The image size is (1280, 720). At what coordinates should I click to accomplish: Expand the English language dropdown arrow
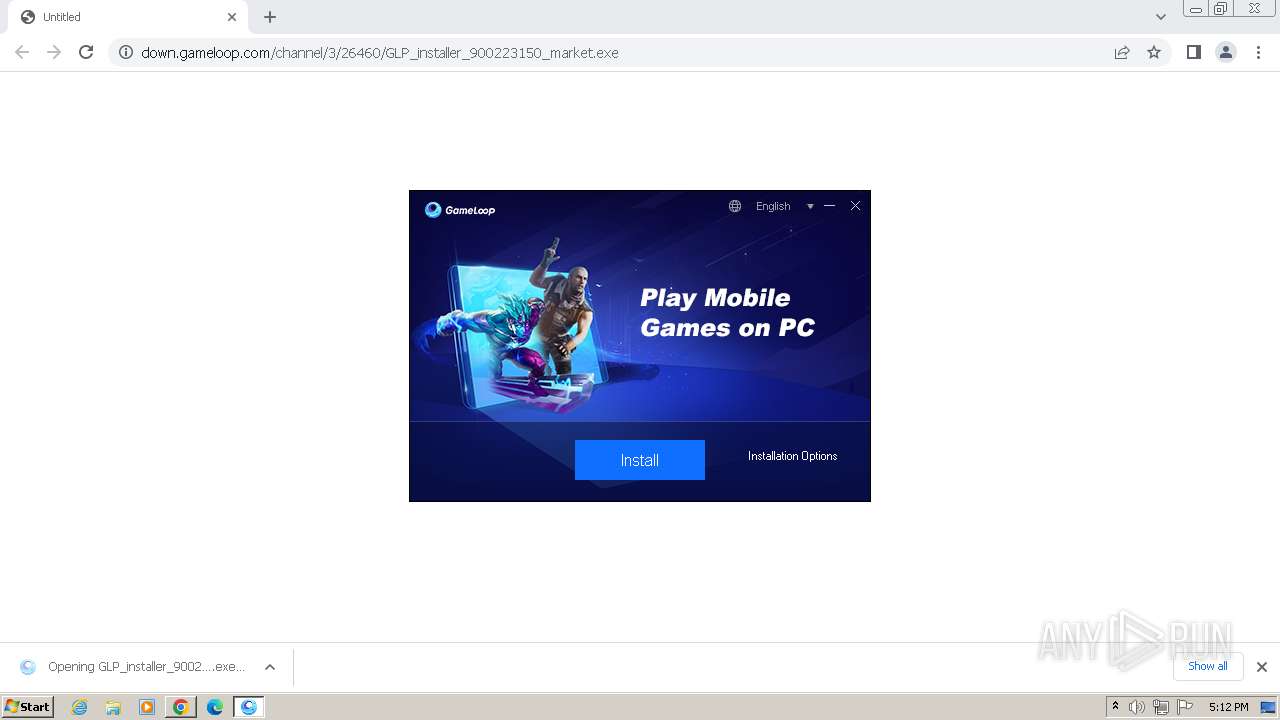810,206
